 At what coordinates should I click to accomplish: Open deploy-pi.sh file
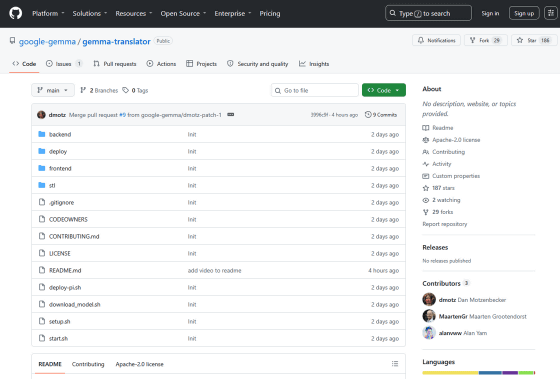click(65, 288)
